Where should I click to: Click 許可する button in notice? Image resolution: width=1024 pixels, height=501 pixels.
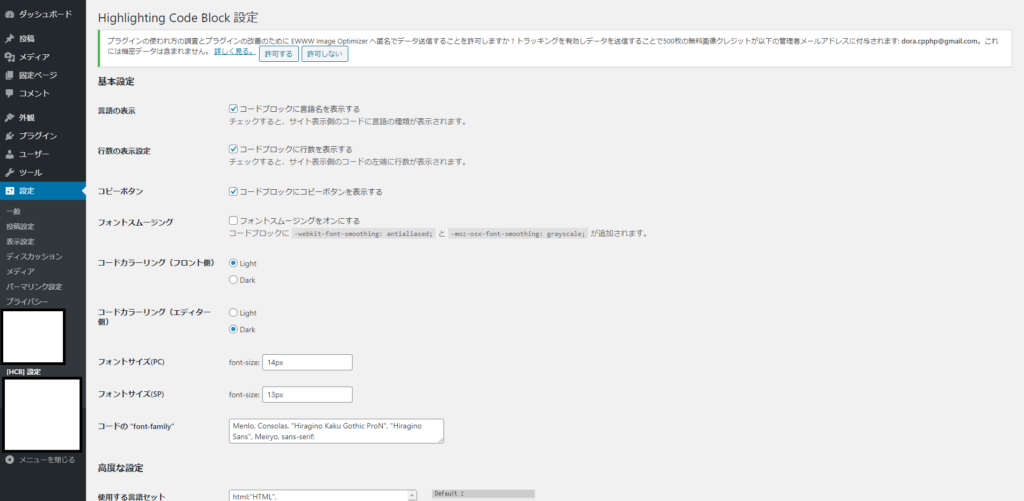click(x=279, y=54)
